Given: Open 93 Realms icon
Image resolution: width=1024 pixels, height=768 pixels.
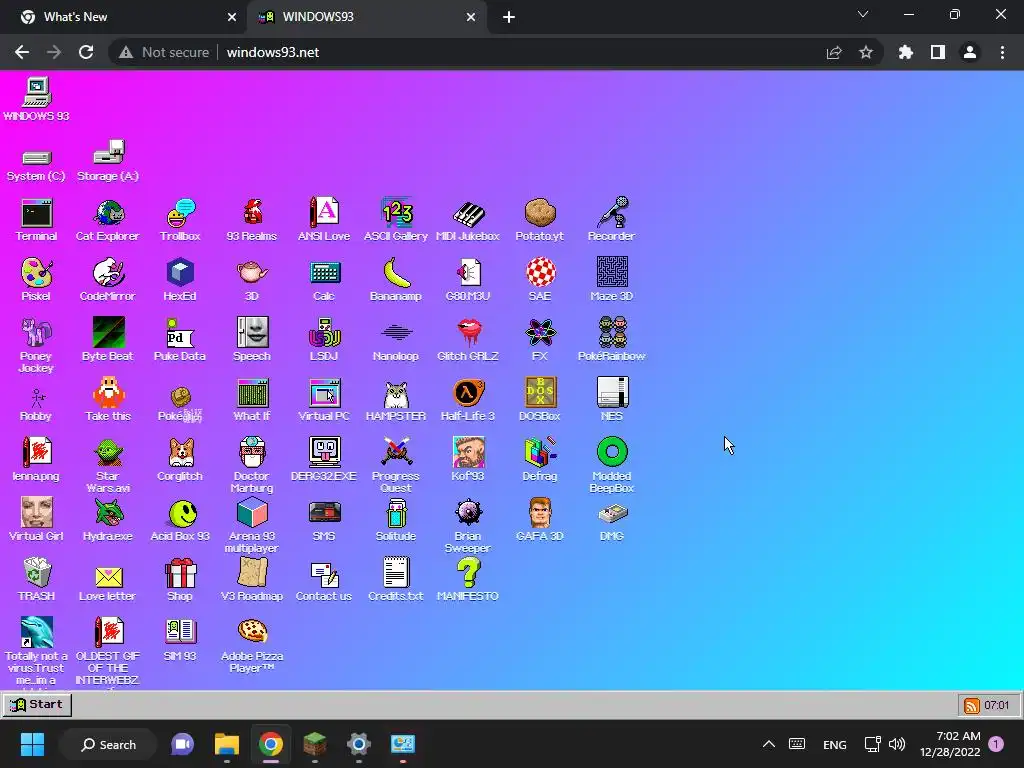Looking at the screenshot, I should (252, 220).
